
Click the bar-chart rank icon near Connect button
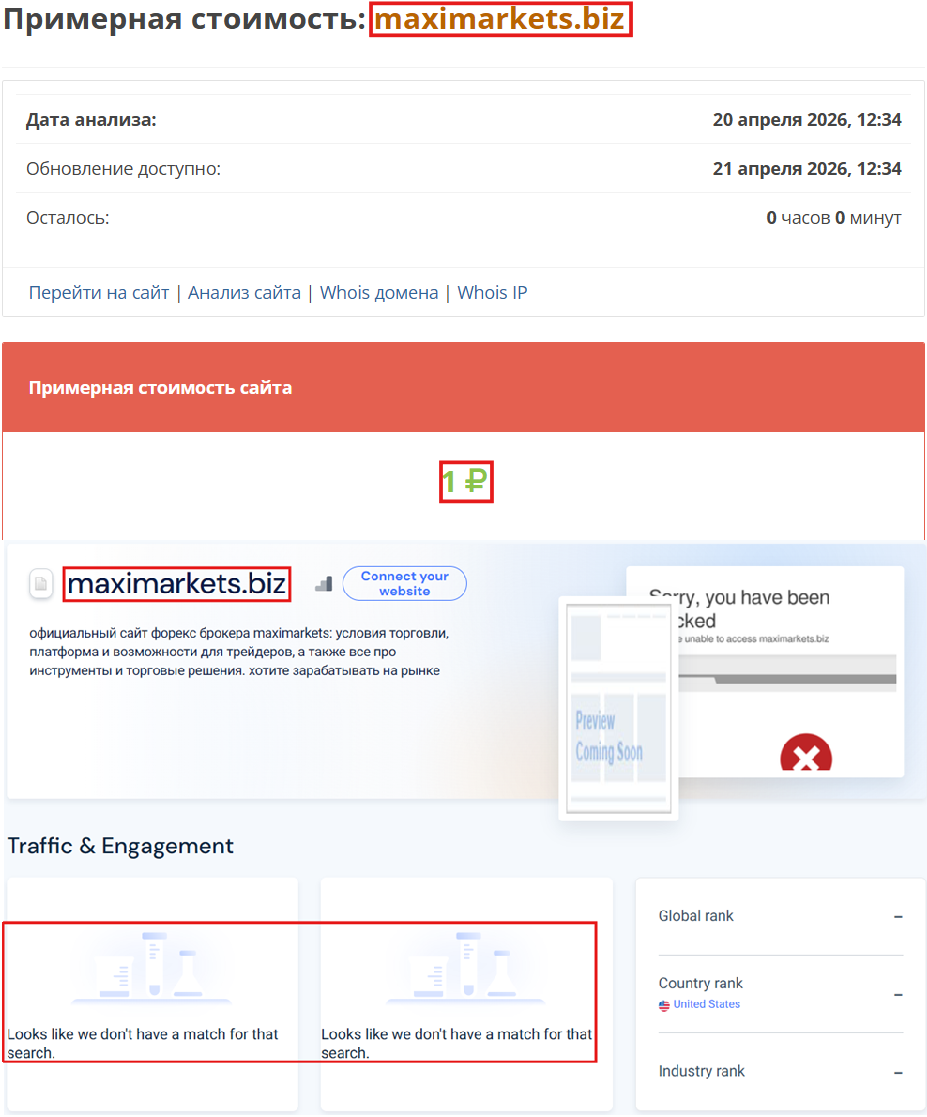[x=324, y=584]
